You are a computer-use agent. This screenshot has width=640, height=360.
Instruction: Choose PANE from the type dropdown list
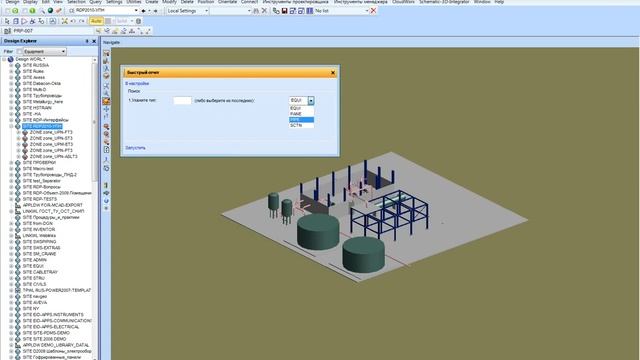tap(301, 114)
